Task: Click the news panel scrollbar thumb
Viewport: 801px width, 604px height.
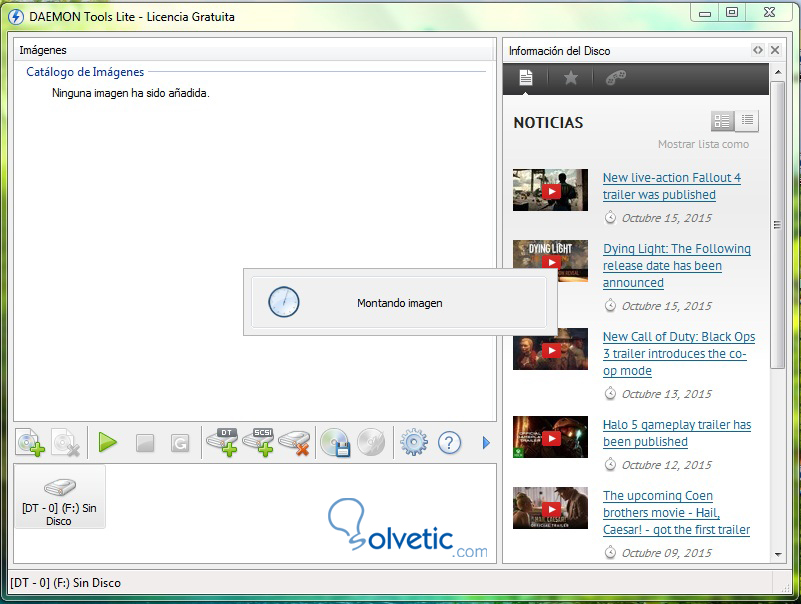Action: click(x=778, y=225)
